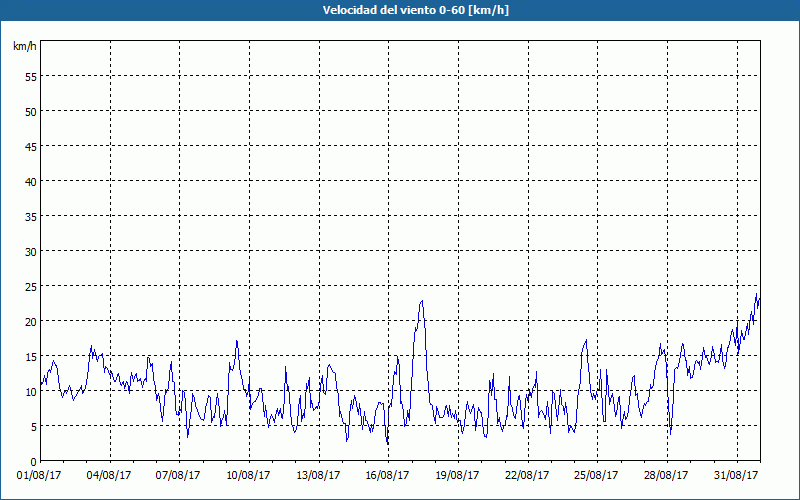
Task: Click the 'km/h' axis unit label
Action: pos(24,46)
